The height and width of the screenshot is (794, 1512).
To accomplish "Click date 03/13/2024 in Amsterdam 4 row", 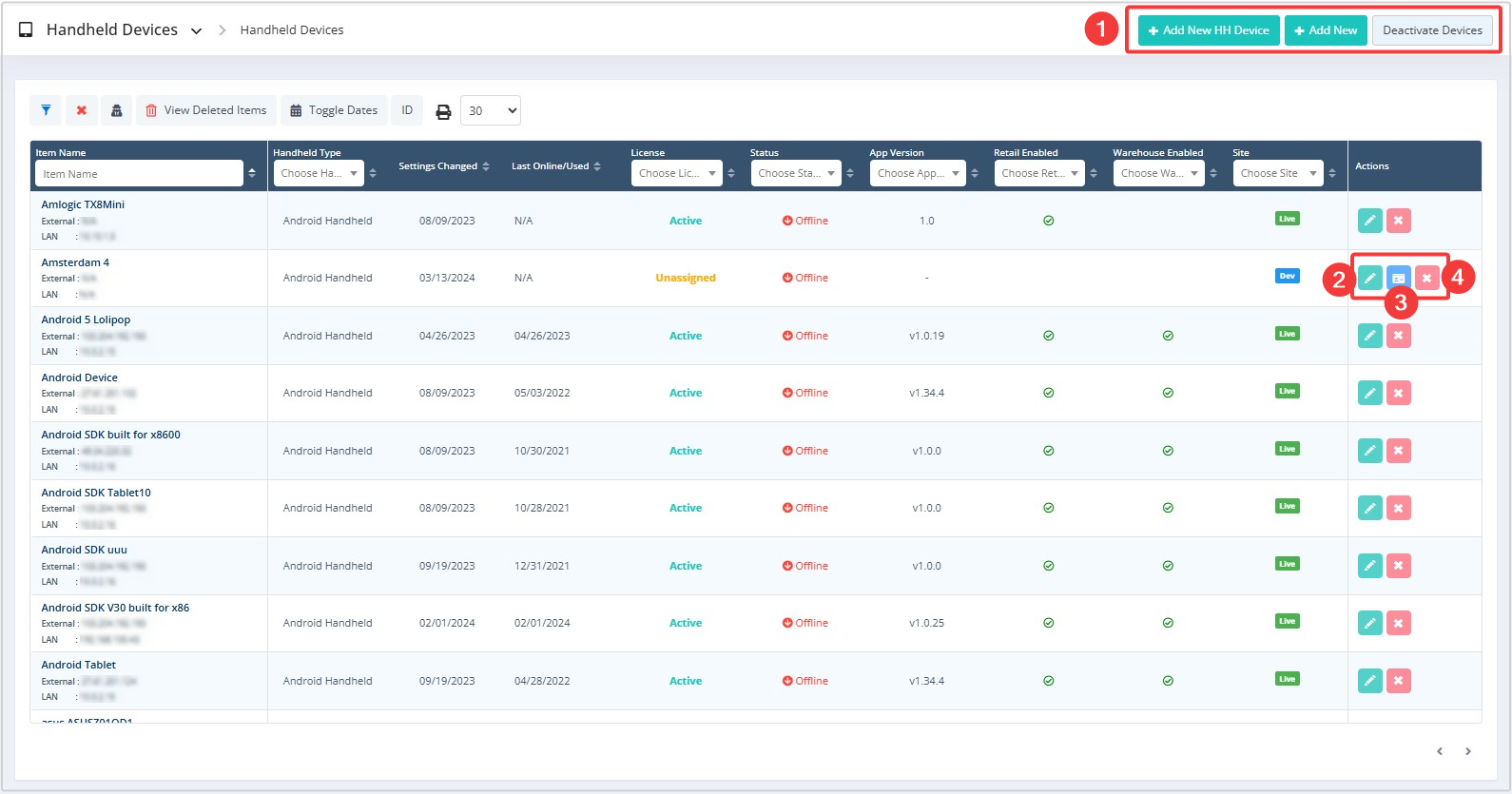I will click(x=447, y=278).
